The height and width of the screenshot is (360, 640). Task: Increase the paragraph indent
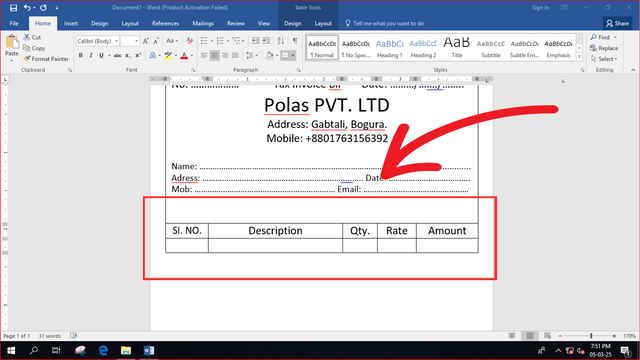click(x=266, y=41)
